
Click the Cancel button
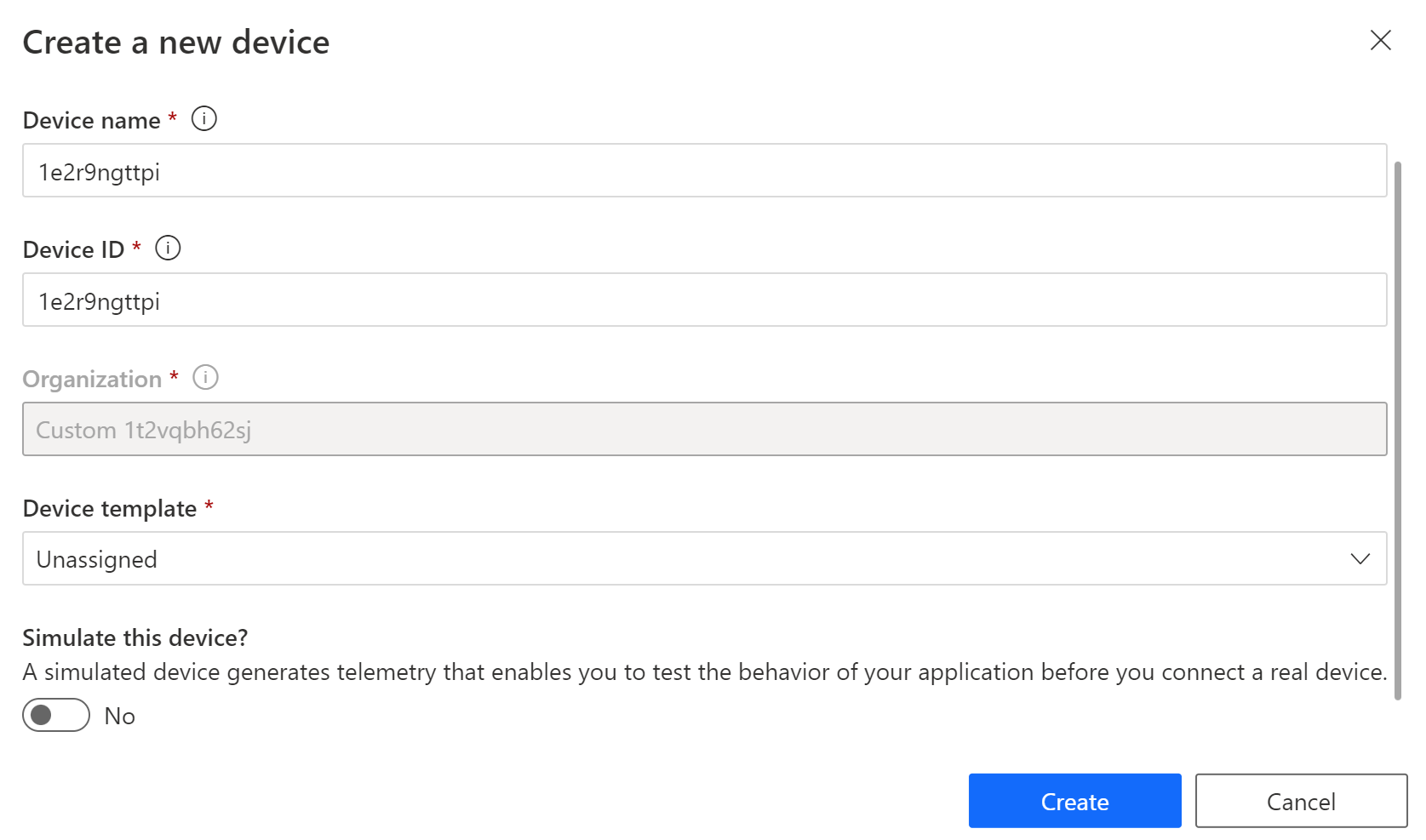click(x=1301, y=801)
